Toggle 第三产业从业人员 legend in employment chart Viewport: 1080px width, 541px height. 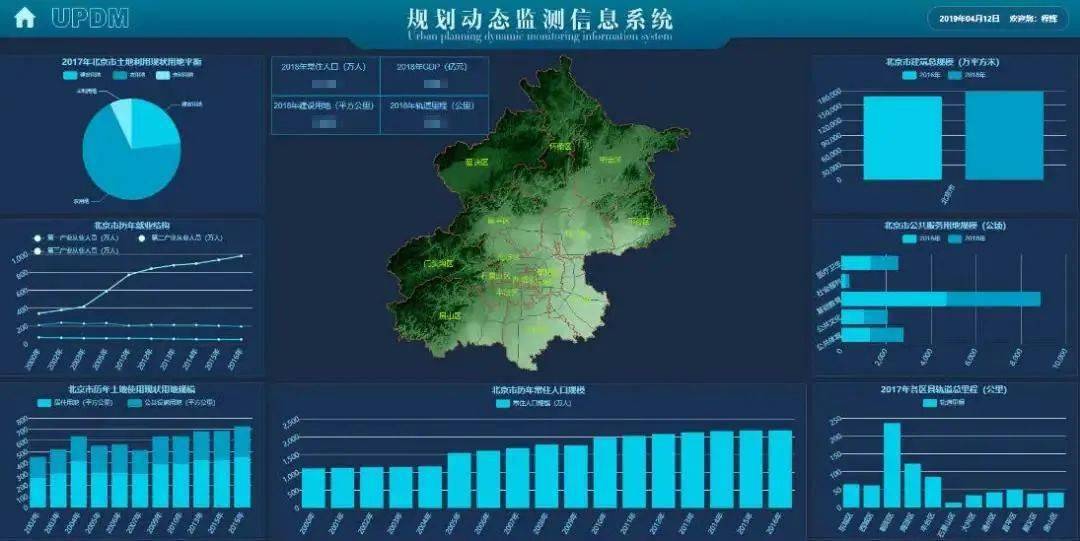click(76, 251)
